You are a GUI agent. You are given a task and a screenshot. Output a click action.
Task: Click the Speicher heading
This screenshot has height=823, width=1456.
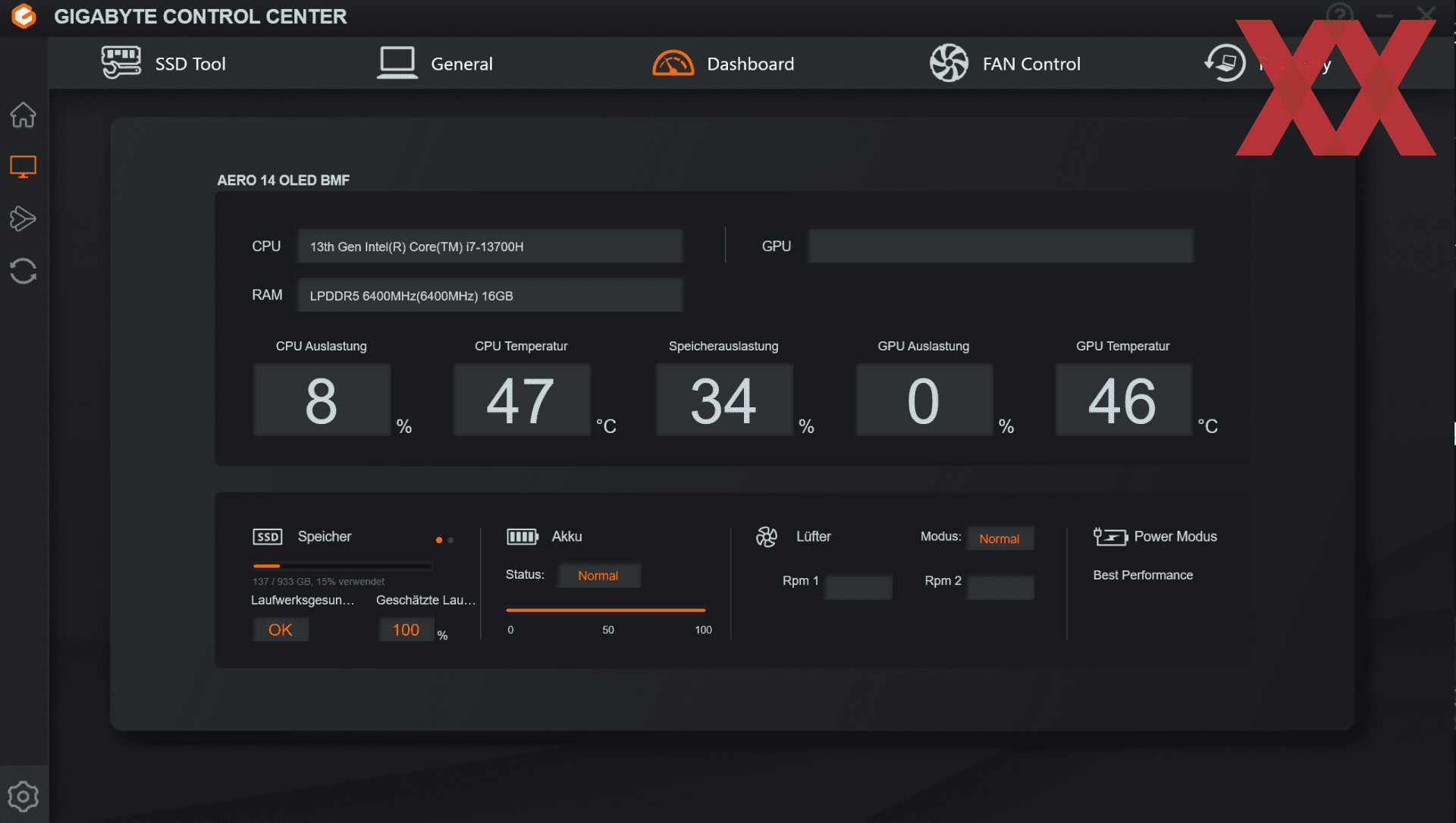(x=325, y=536)
